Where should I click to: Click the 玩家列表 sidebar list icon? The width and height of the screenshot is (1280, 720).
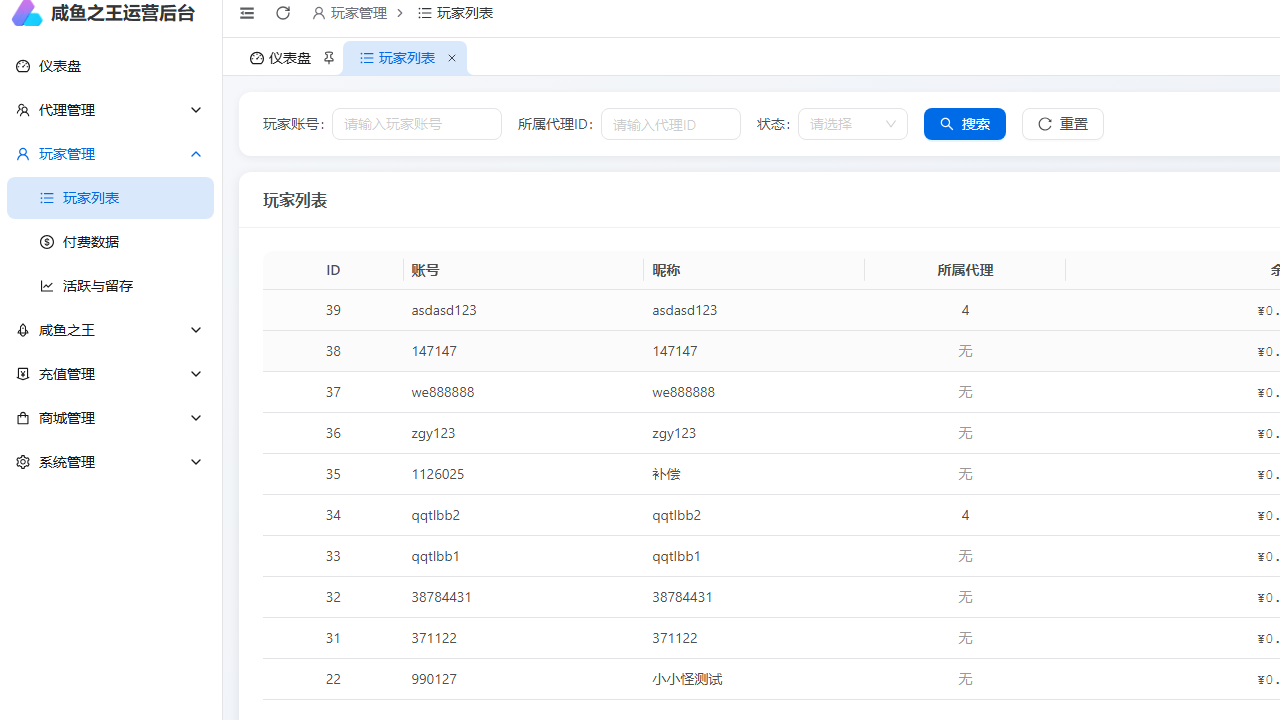(47, 198)
